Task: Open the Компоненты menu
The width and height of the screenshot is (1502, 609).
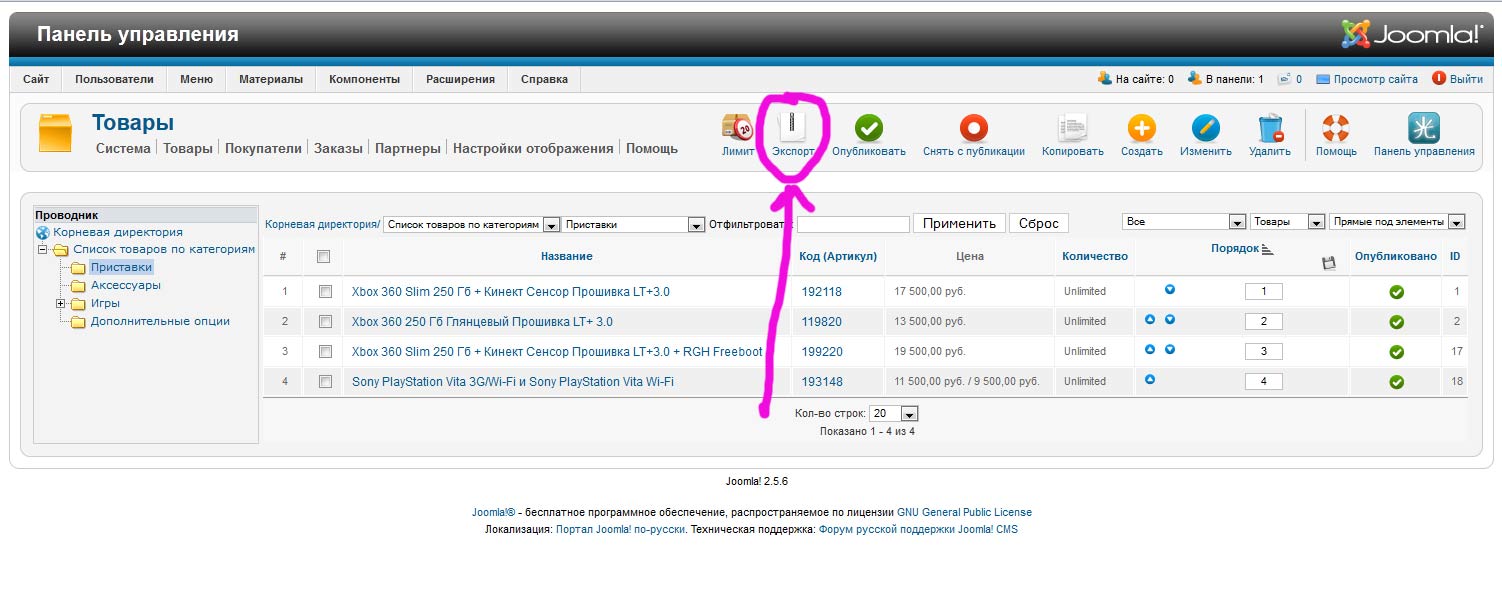Action: tap(364, 79)
